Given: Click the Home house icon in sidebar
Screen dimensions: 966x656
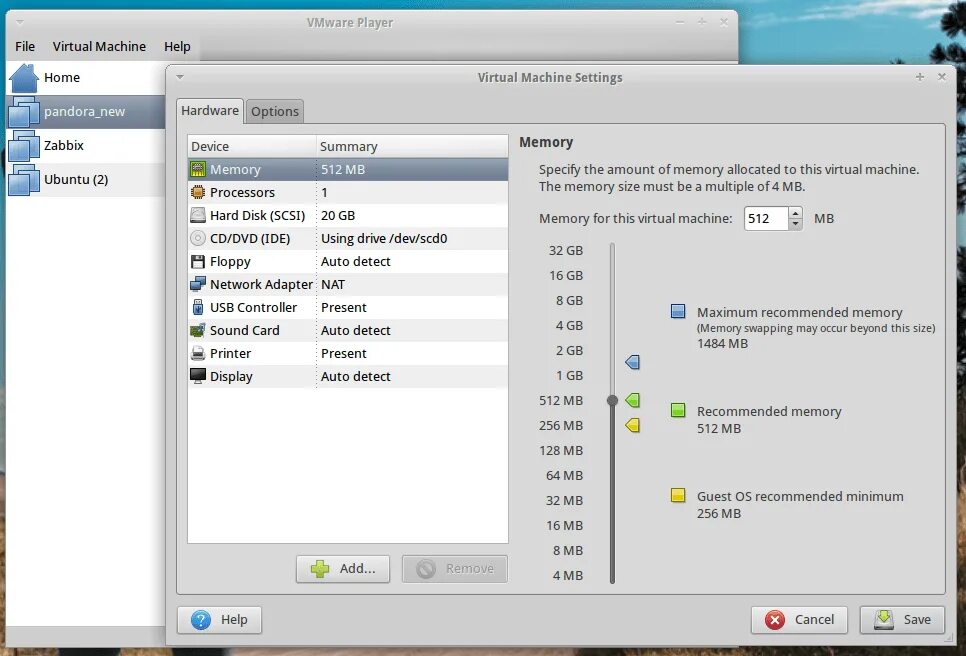Looking at the screenshot, I should (x=24, y=78).
